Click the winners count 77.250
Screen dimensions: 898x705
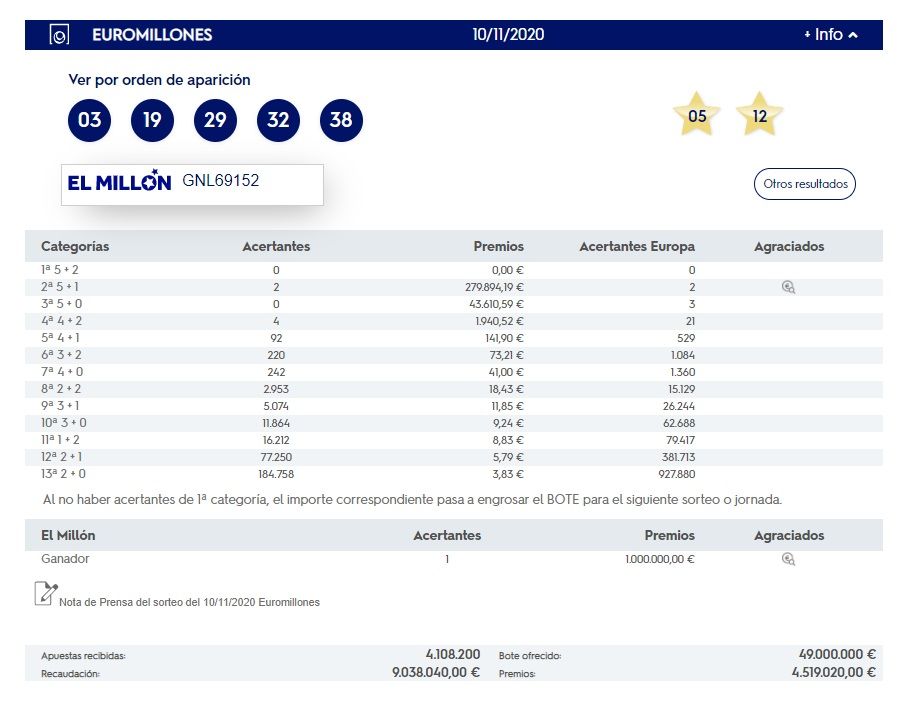coord(276,457)
